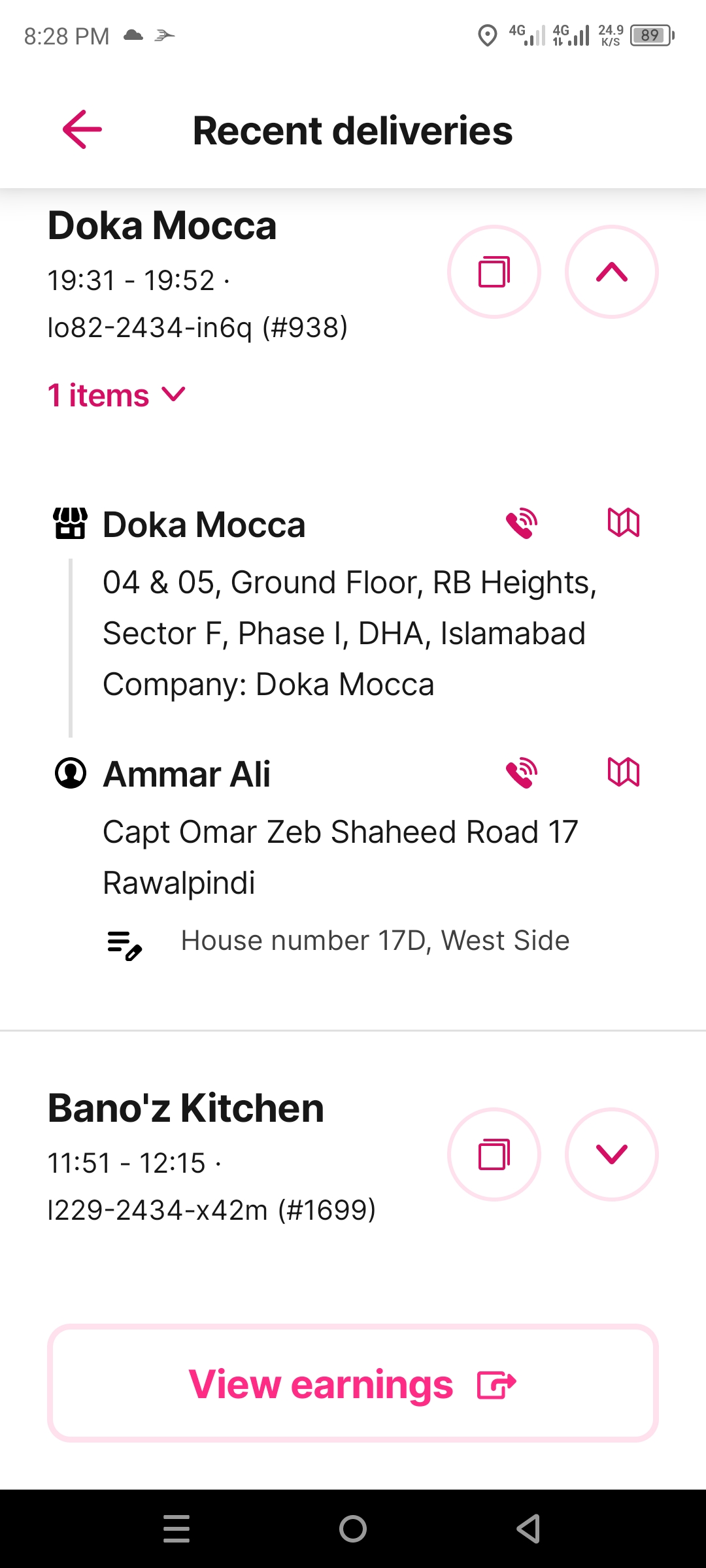Viewport: 706px width, 1568px height.
Task: Tap the store icon beside Doka Mocca
Action: coord(71,523)
